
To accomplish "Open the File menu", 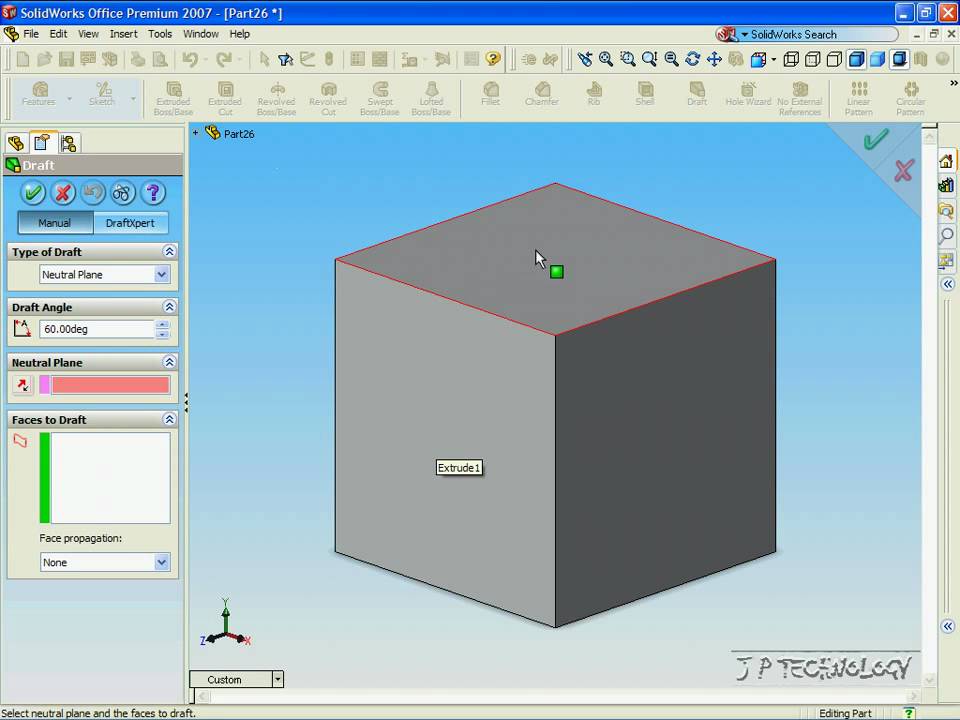I will click(31, 34).
